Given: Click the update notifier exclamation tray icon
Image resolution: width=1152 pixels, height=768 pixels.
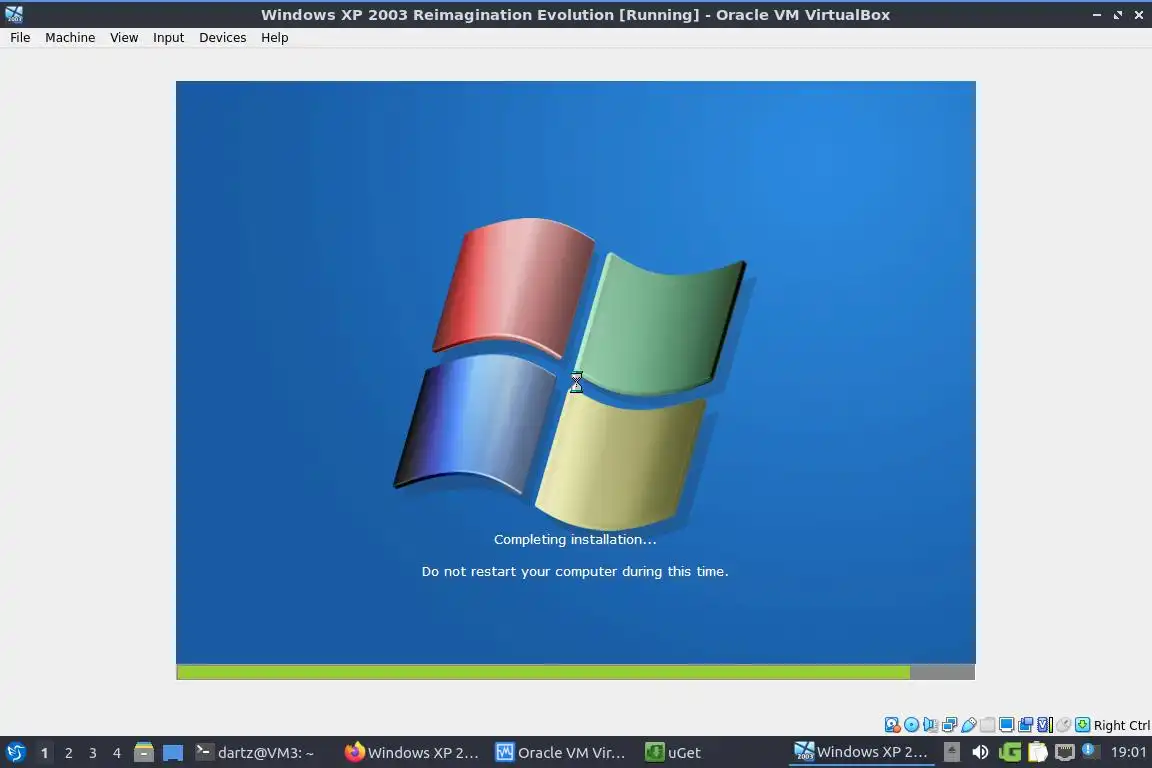Looking at the screenshot, I should coord(1091,751).
